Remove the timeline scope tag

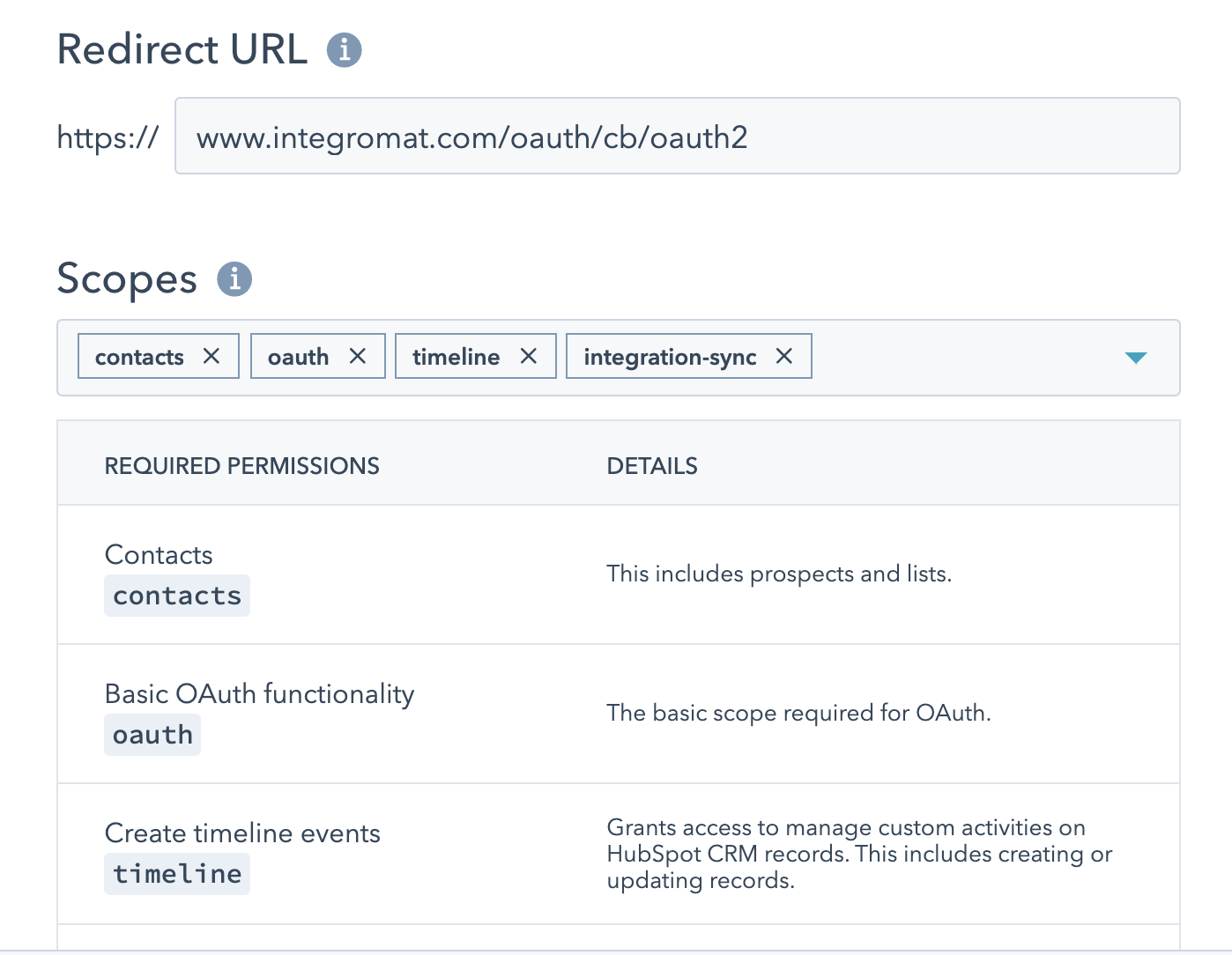529,356
